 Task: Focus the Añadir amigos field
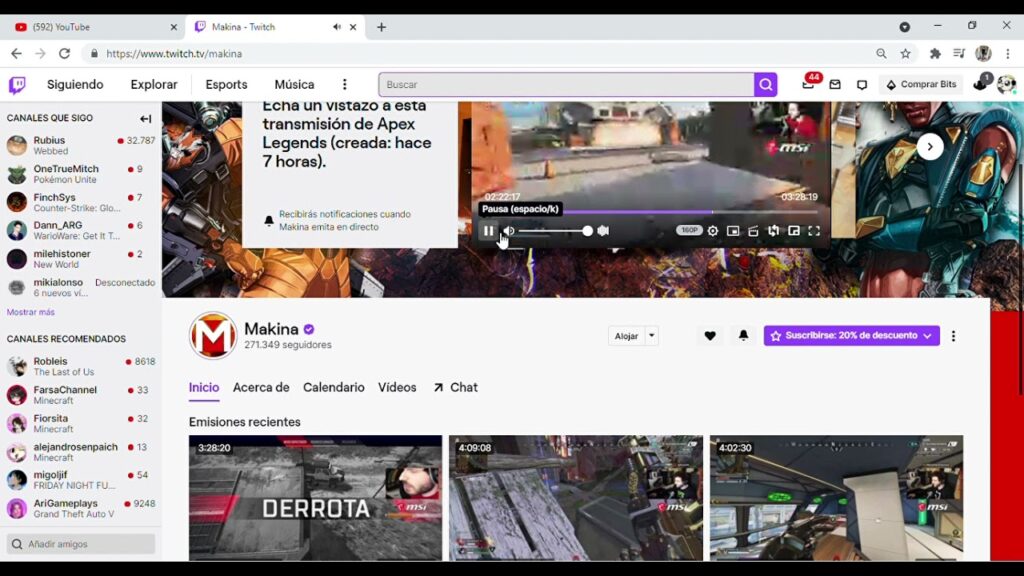[x=81, y=543]
